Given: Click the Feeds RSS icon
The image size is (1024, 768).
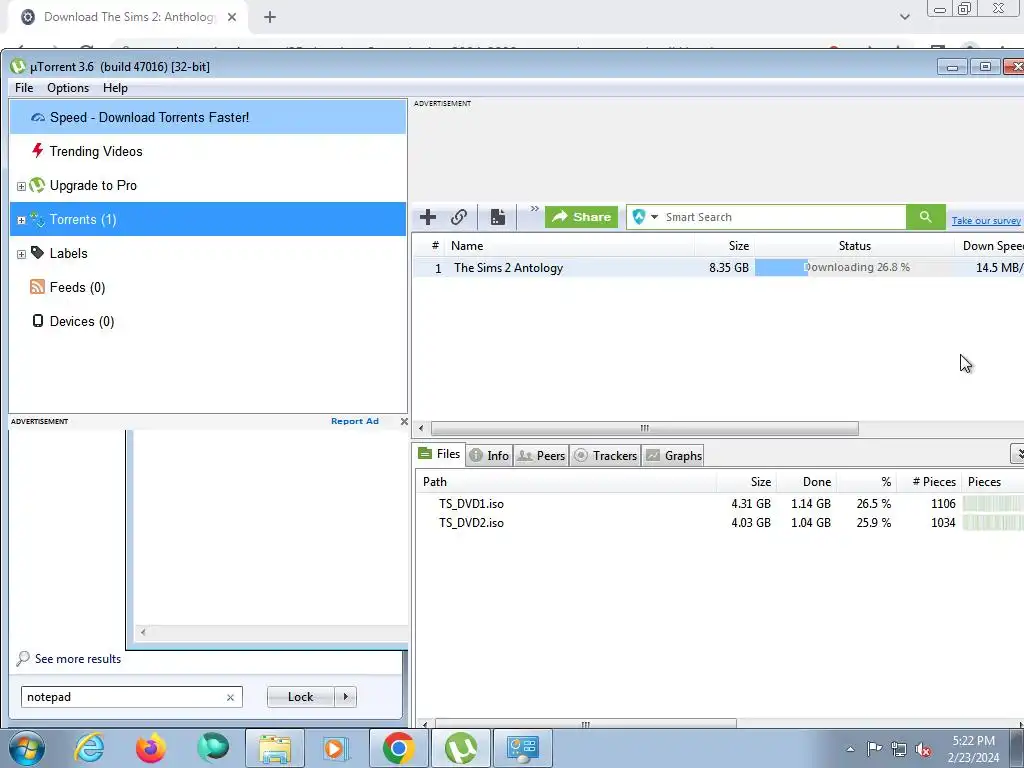Looking at the screenshot, I should click(37, 287).
